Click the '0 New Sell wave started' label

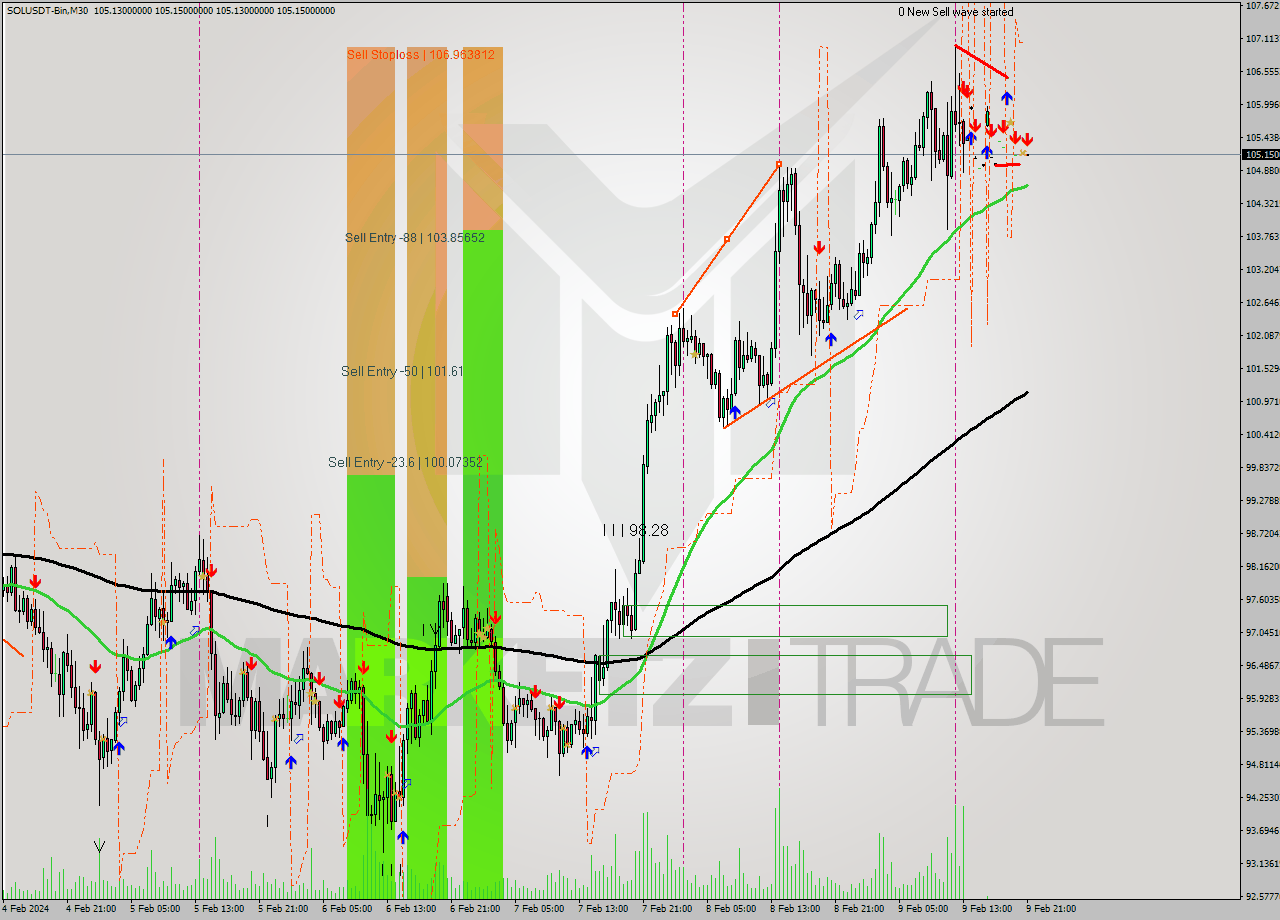point(955,12)
